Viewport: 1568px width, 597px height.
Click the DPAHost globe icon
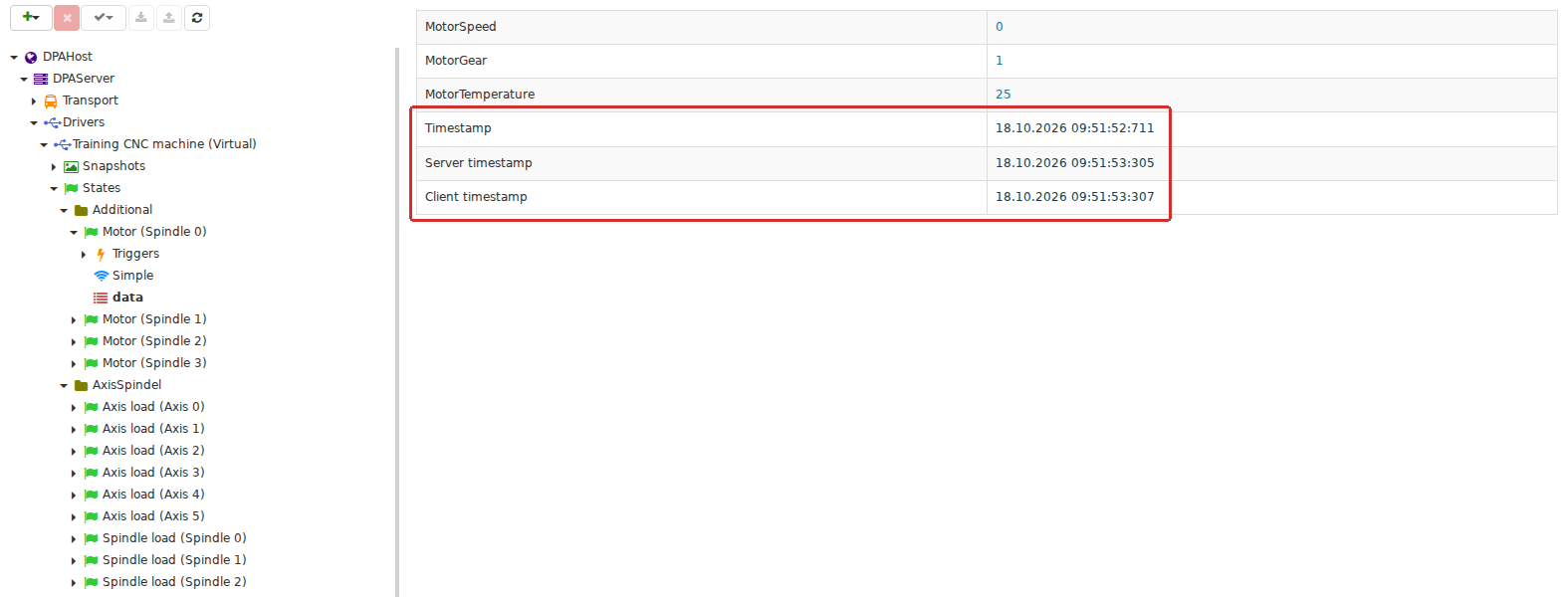[x=31, y=58]
